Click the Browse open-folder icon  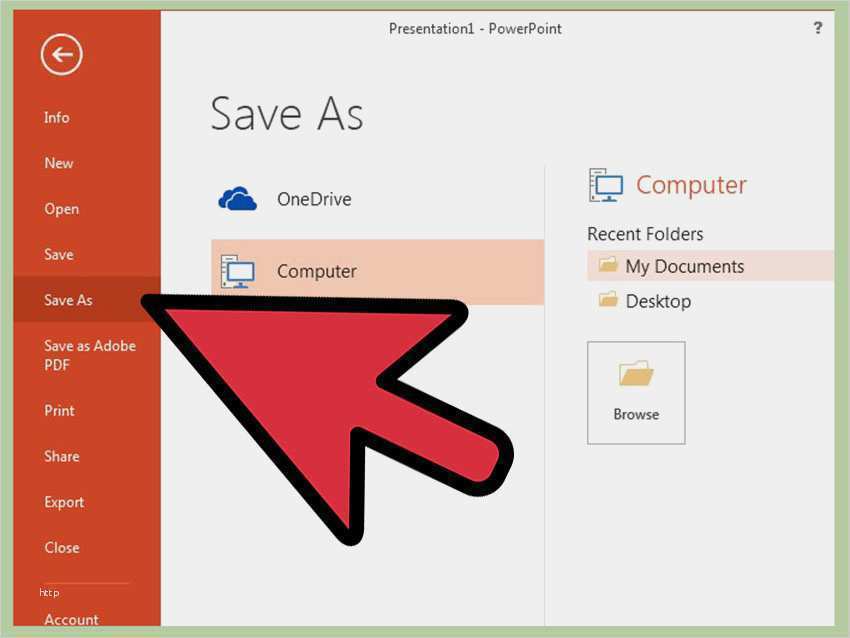pos(636,373)
